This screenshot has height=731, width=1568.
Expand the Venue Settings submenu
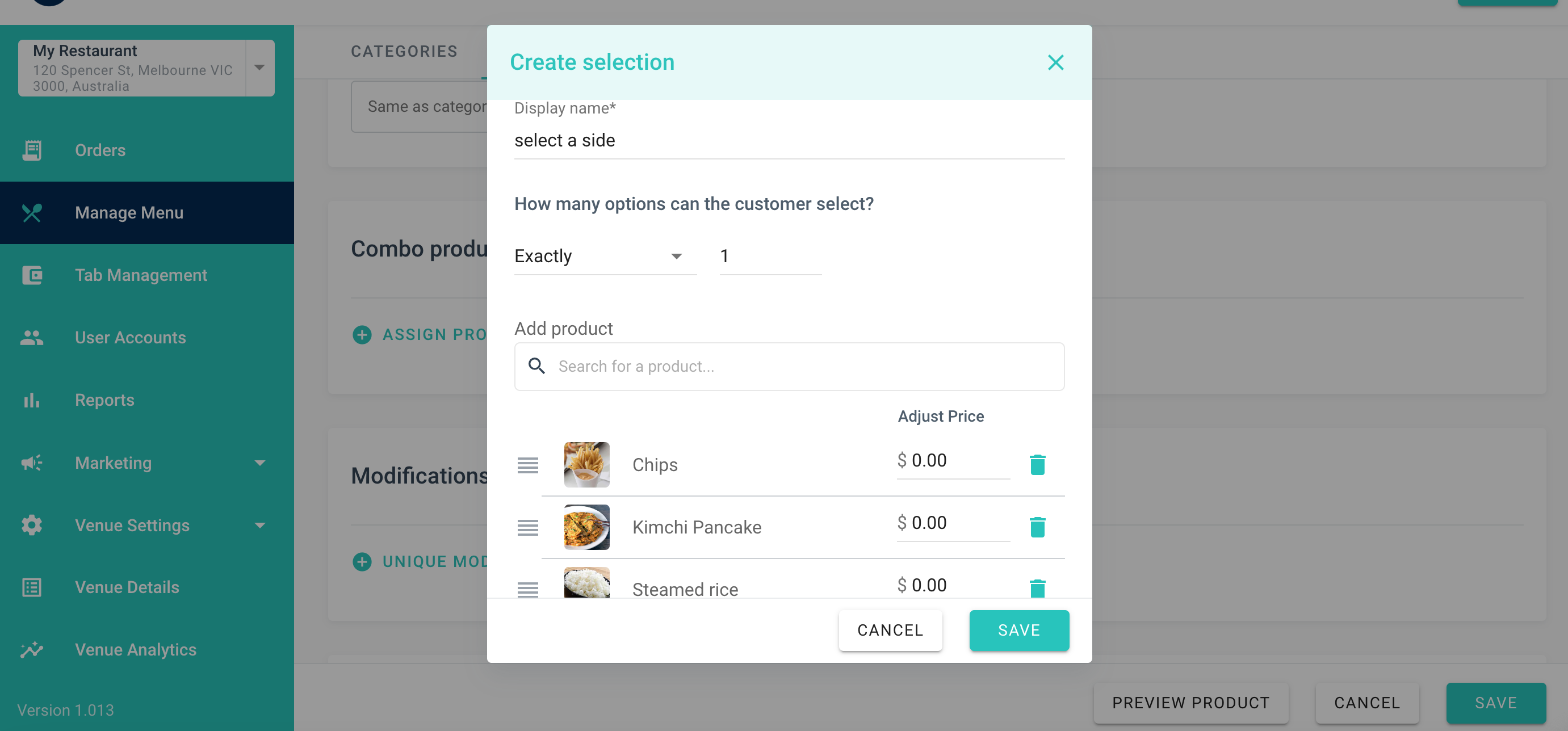click(x=259, y=526)
